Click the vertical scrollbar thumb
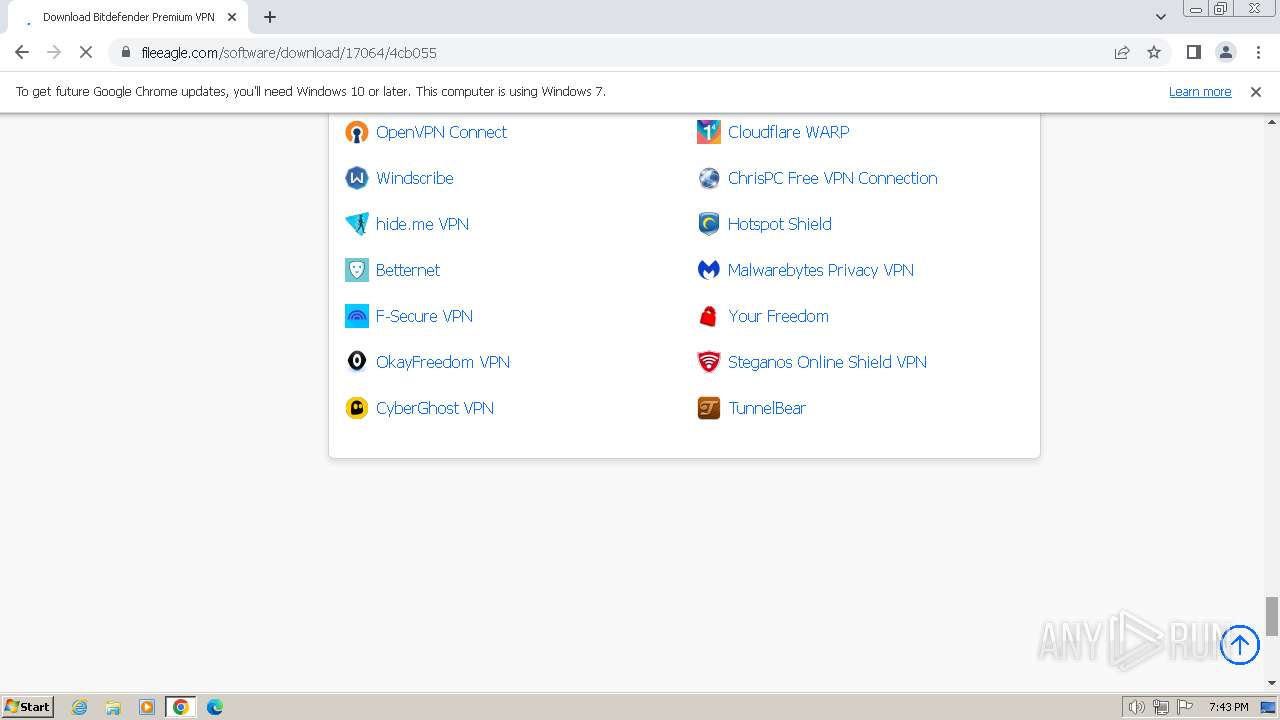1280x720 pixels. (1272, 616)
